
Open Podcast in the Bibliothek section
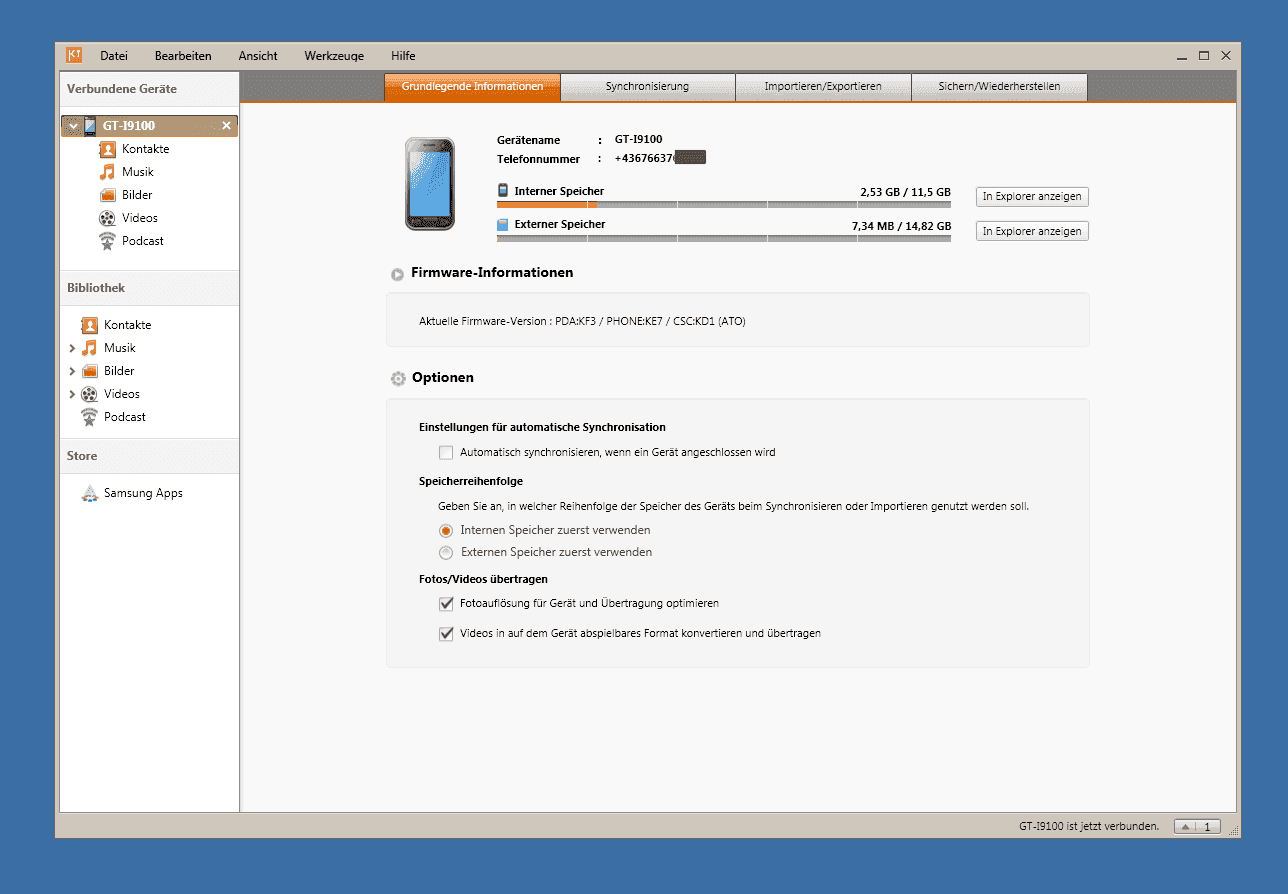click(x=114, y=417)
